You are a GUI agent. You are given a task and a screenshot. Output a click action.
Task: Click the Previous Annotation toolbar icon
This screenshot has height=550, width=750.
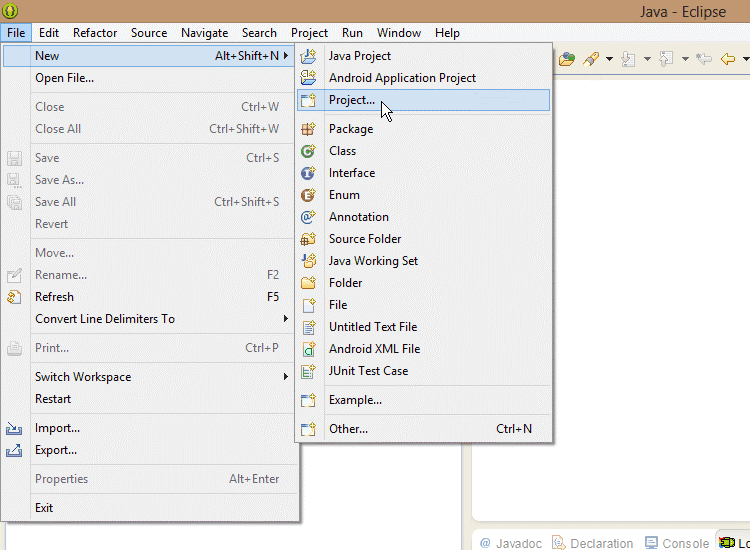666,59
